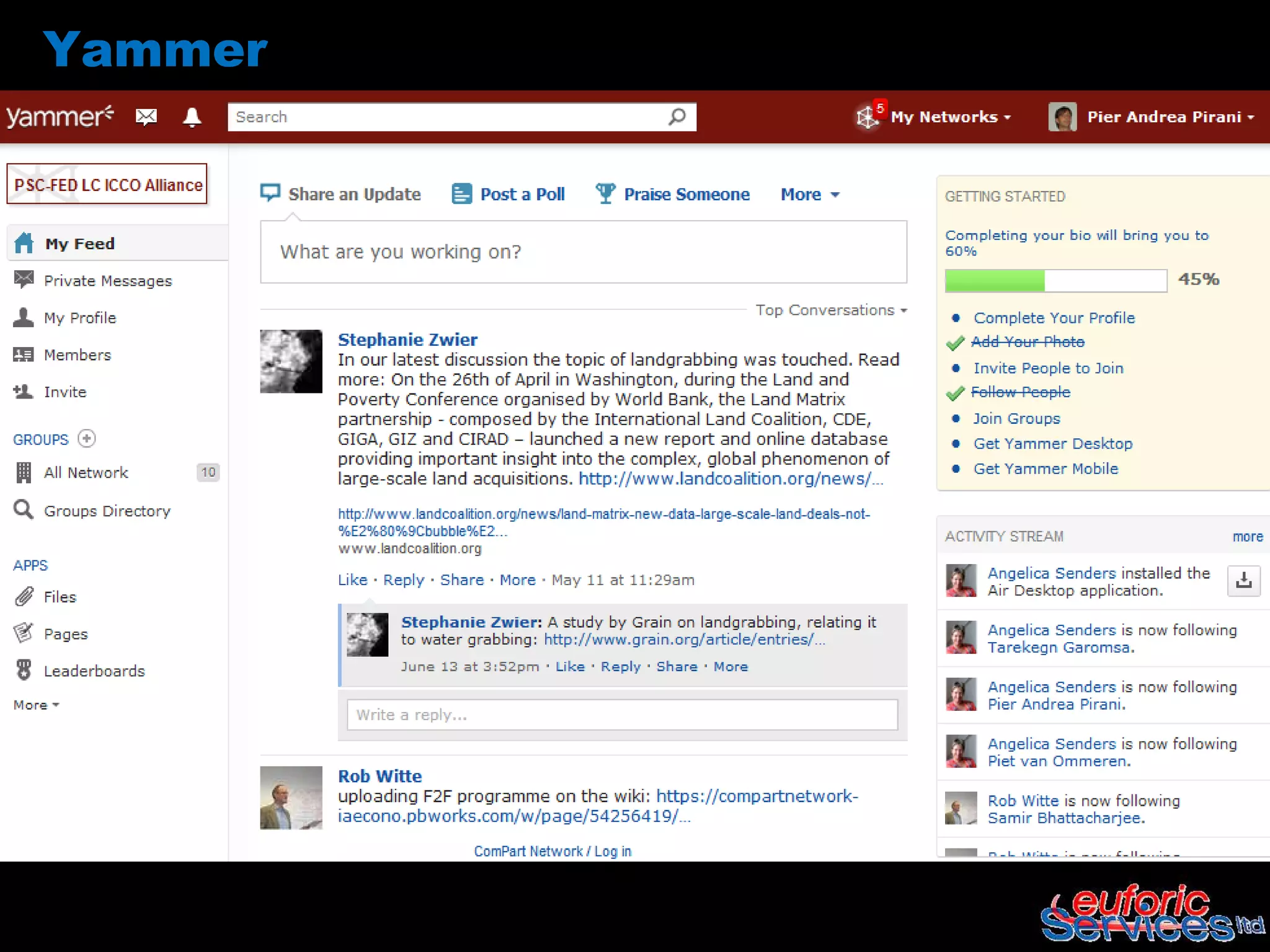Screen dimensions: 1270x952
Task: Click the Pages pencil icon
Action: click(x=24, y=633)
